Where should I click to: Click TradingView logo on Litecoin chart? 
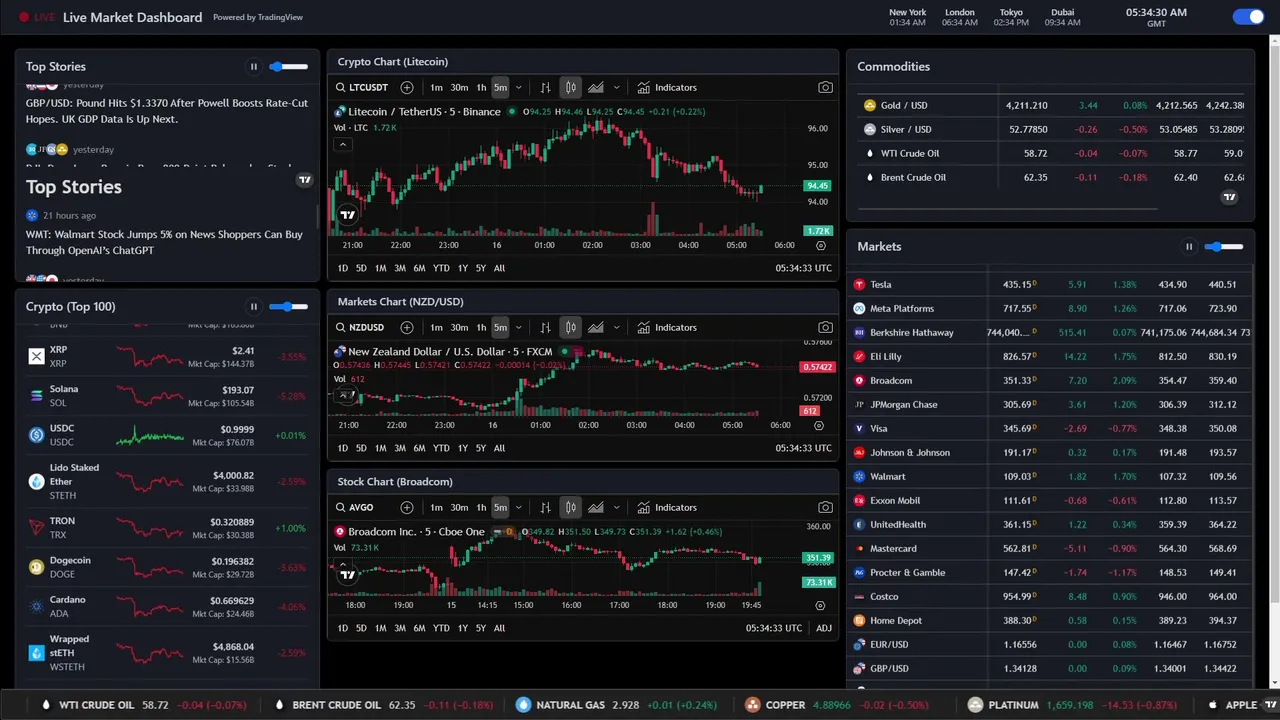pos(347,214)
